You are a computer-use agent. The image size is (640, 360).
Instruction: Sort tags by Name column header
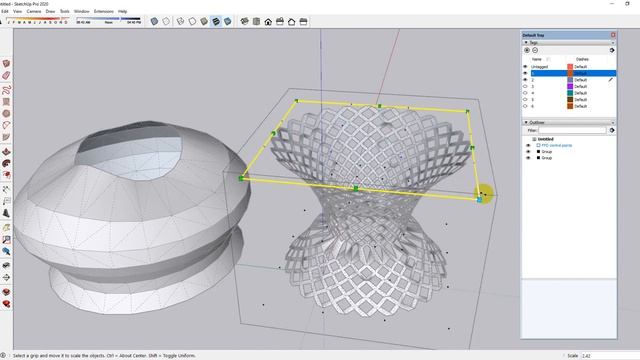coord(537,59)
